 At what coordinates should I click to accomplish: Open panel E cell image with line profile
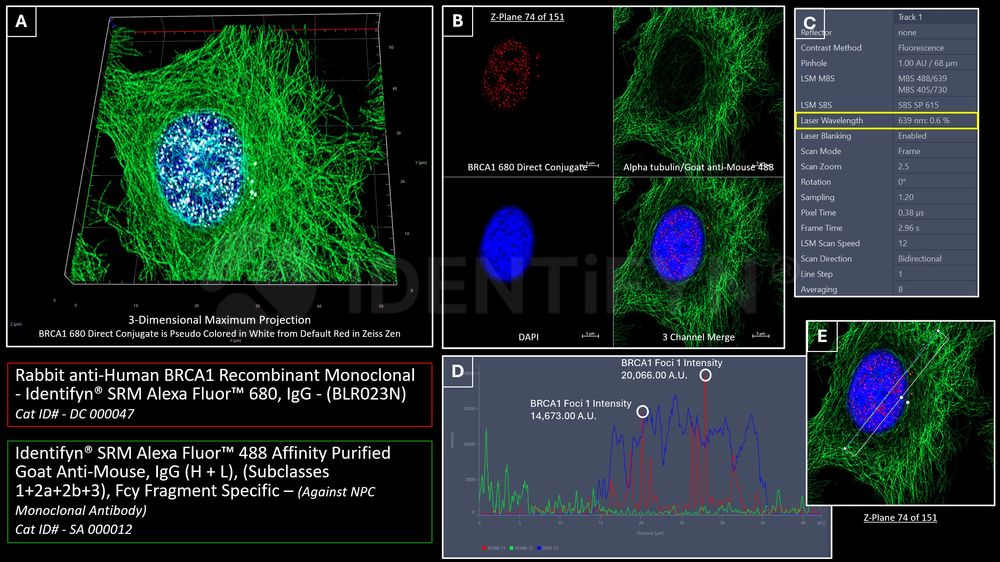[x=900, y=413]
